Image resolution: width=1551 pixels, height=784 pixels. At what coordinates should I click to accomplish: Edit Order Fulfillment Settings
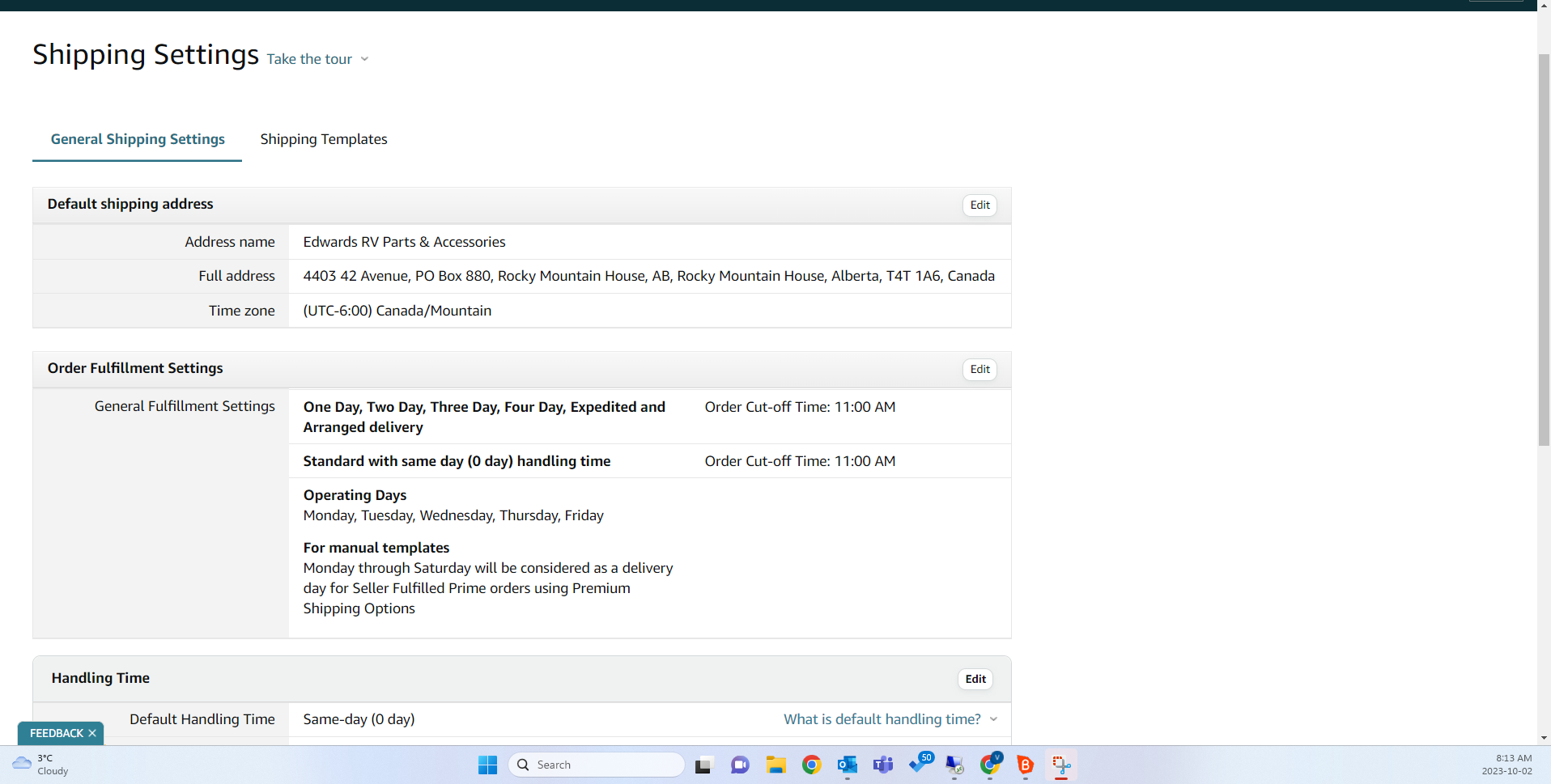click(x=979, y=369)
